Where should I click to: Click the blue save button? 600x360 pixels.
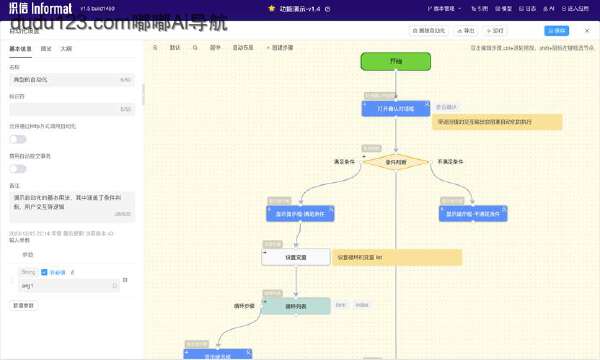[556, 31]
